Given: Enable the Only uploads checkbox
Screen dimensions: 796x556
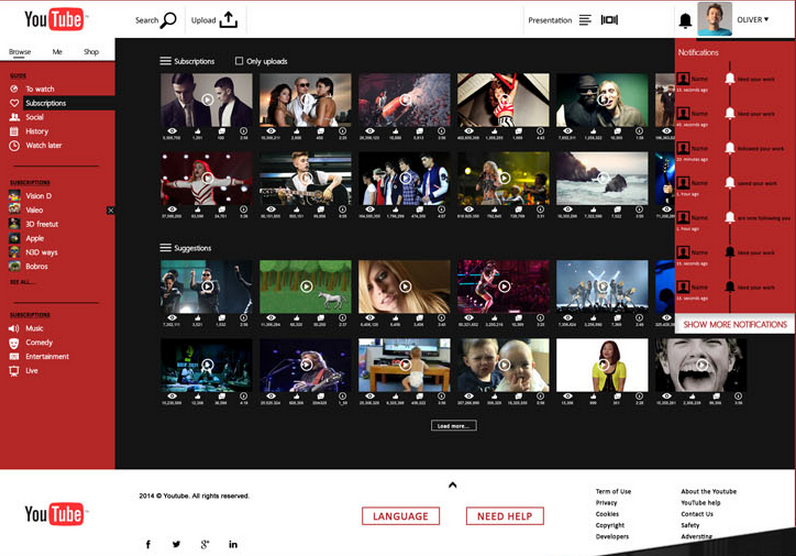Looking at the screenshot, I should 239,61.
